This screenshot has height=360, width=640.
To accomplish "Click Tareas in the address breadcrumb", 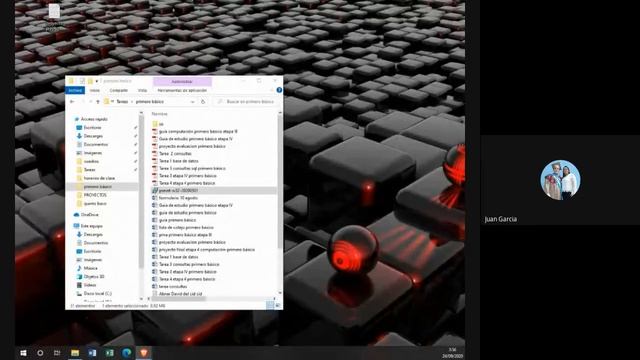I will pyautogui.click(x=122, y=102).
